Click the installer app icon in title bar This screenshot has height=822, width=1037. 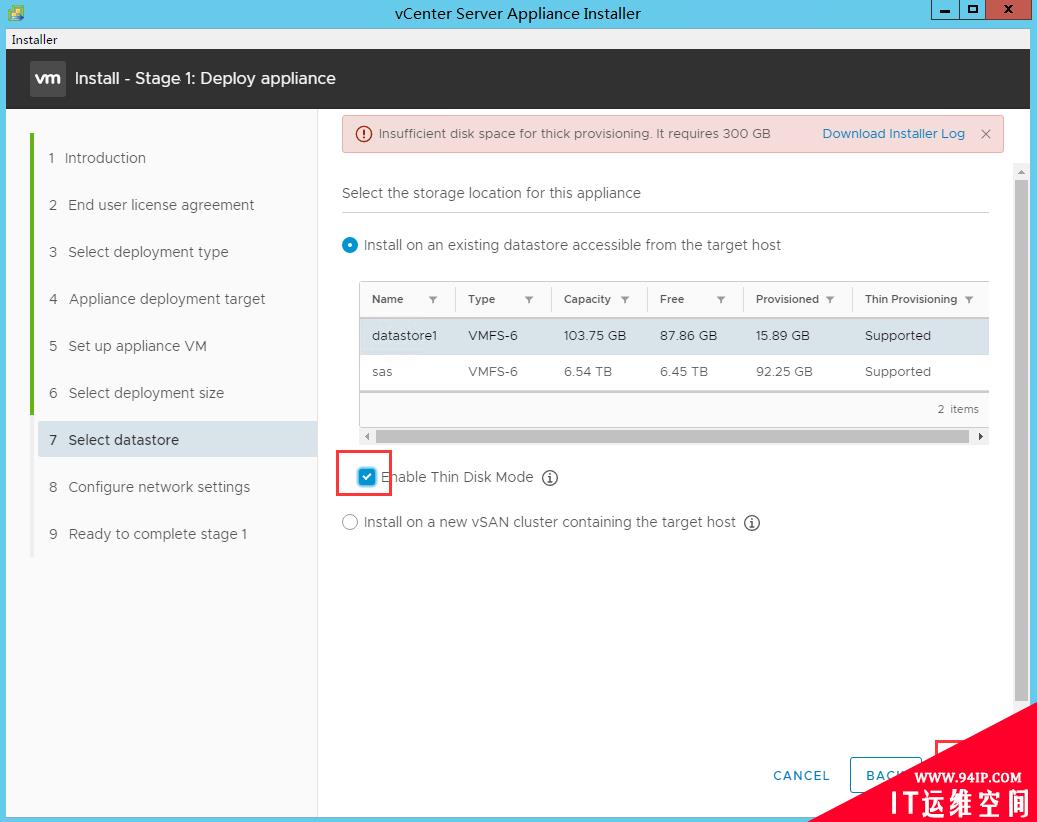pyautogui.click(x=17, y=13)
